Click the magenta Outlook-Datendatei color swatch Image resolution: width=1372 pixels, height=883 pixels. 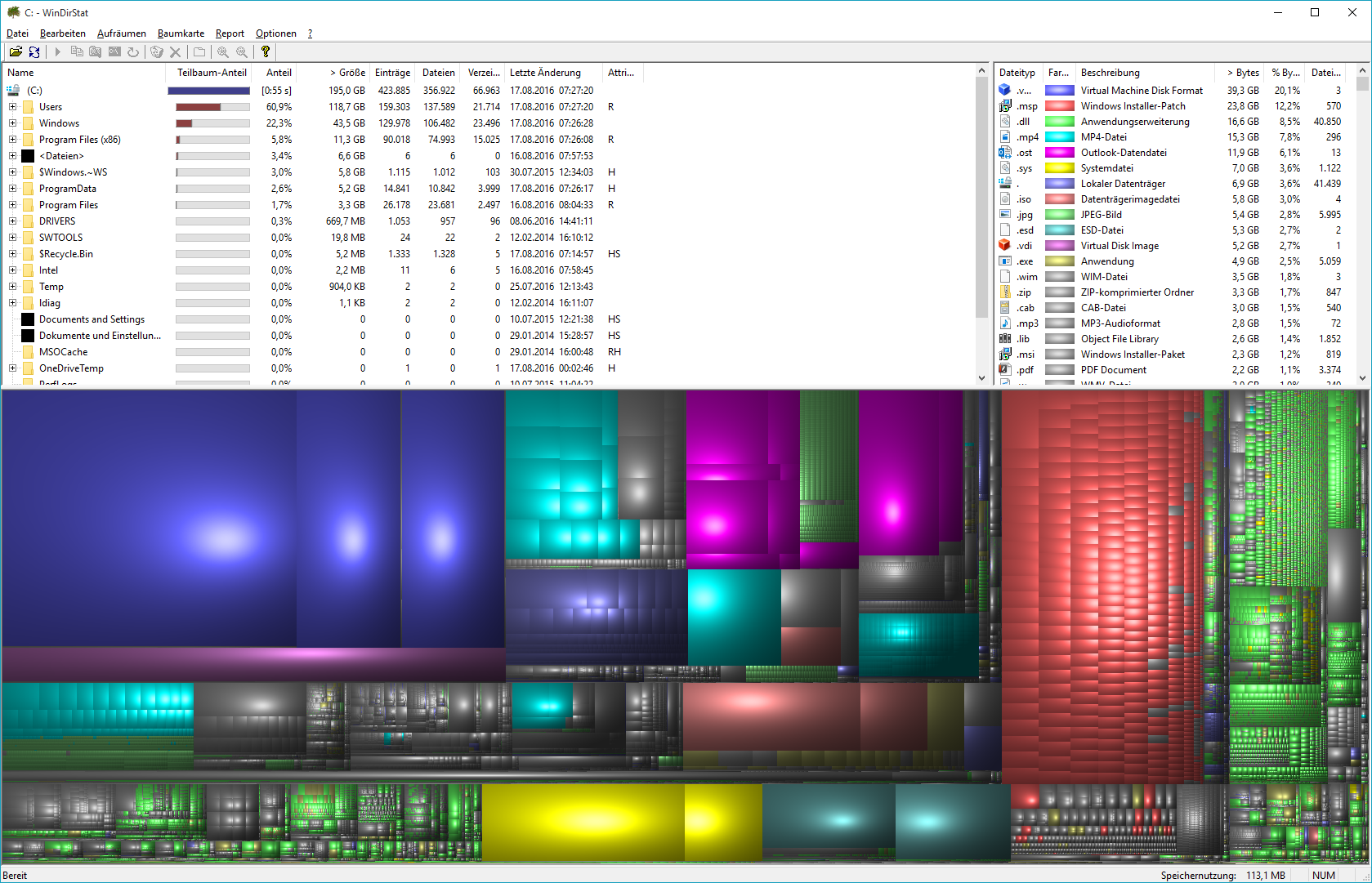(1060, 153)
